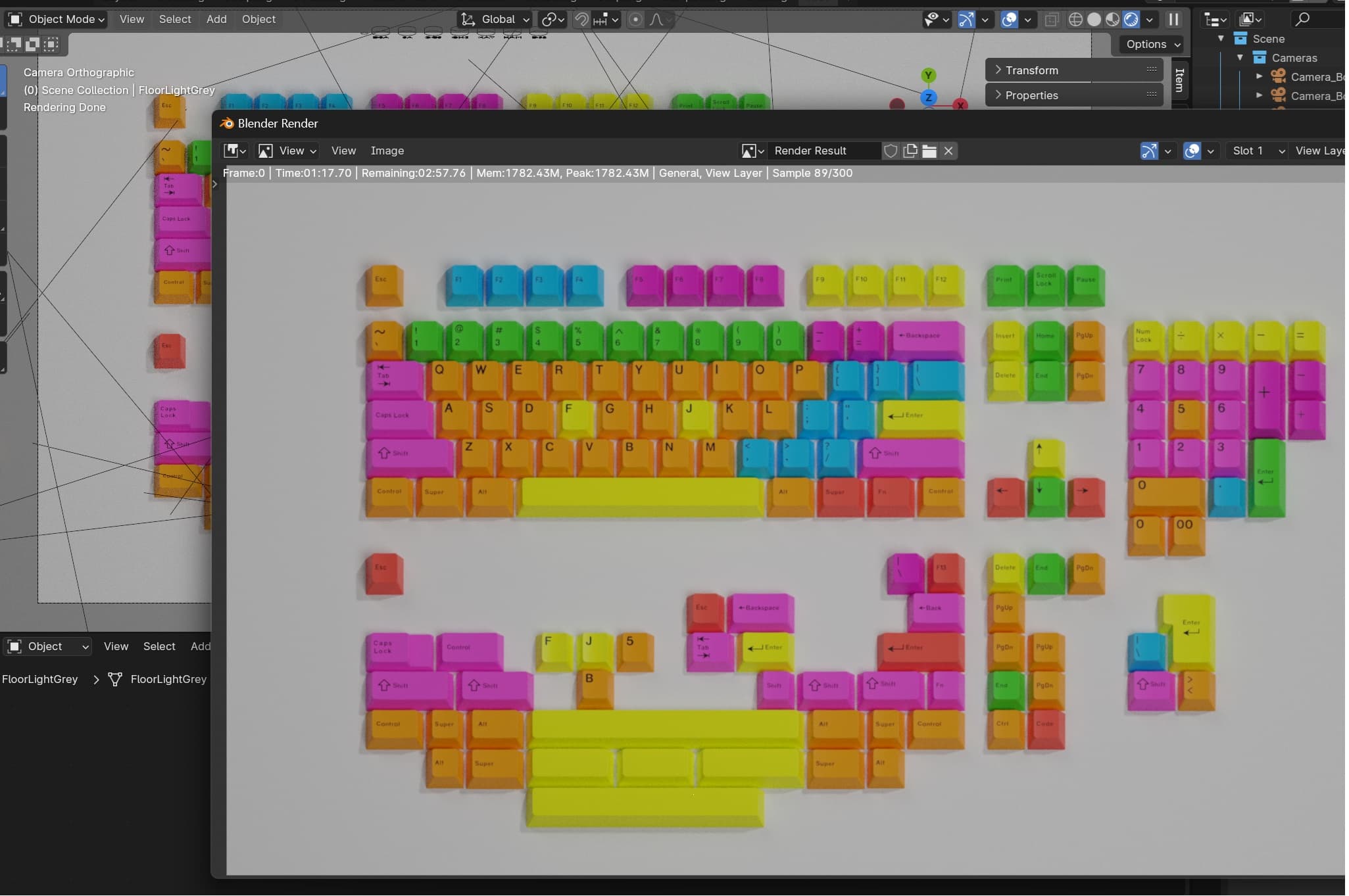This screenshot has height=896, width=1349.
Task: Select material preview shading mode
Action: point(1112,20)
